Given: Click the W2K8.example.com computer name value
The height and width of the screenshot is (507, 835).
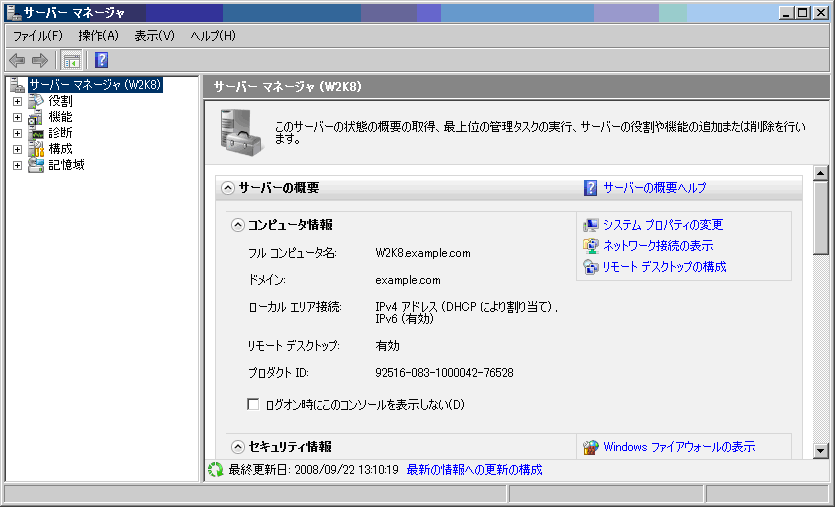Looking at the screenshot, I should [x=423, y=254].
